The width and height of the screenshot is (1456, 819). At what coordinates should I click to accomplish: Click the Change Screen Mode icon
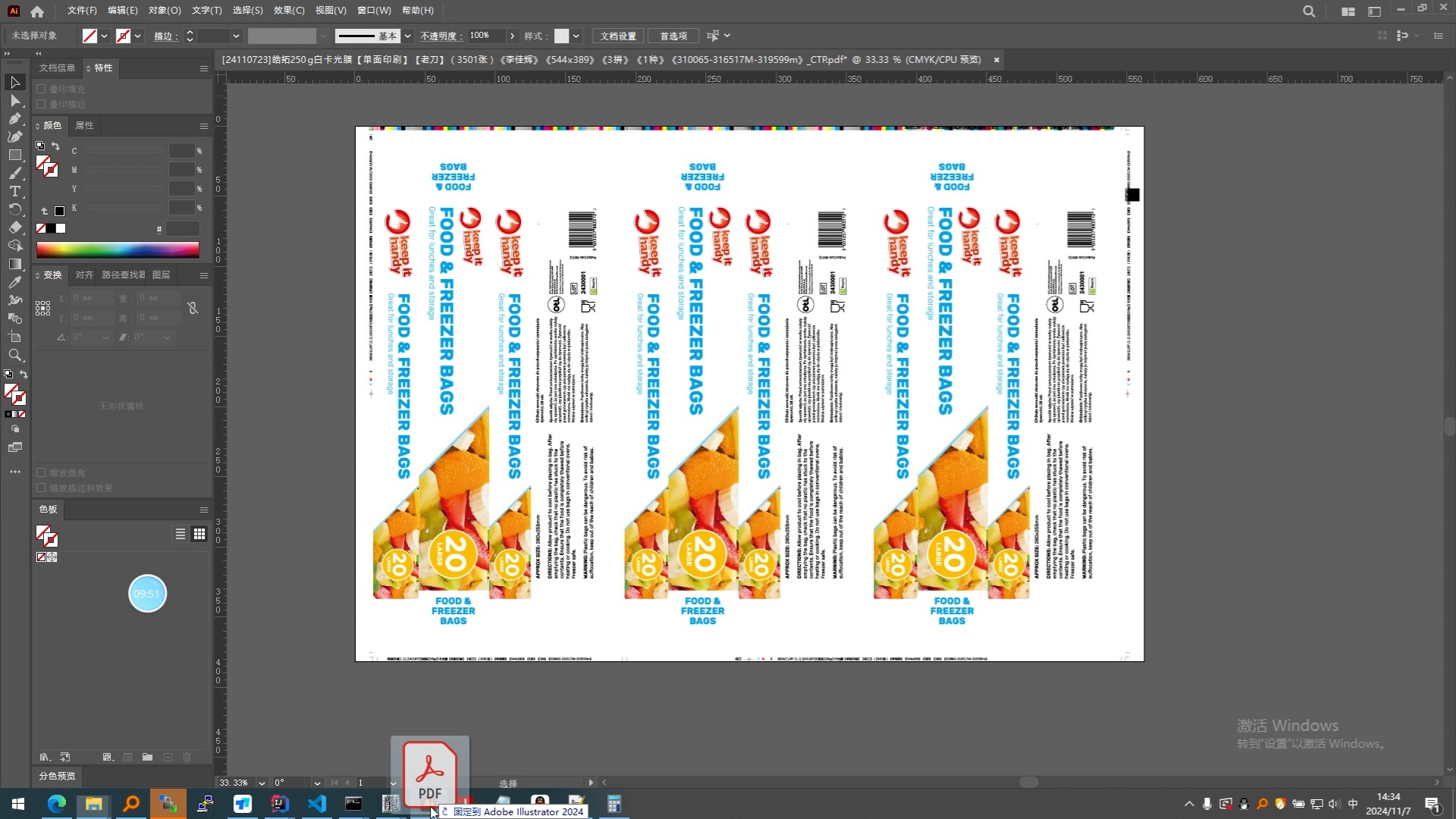[x=14, y=447]
